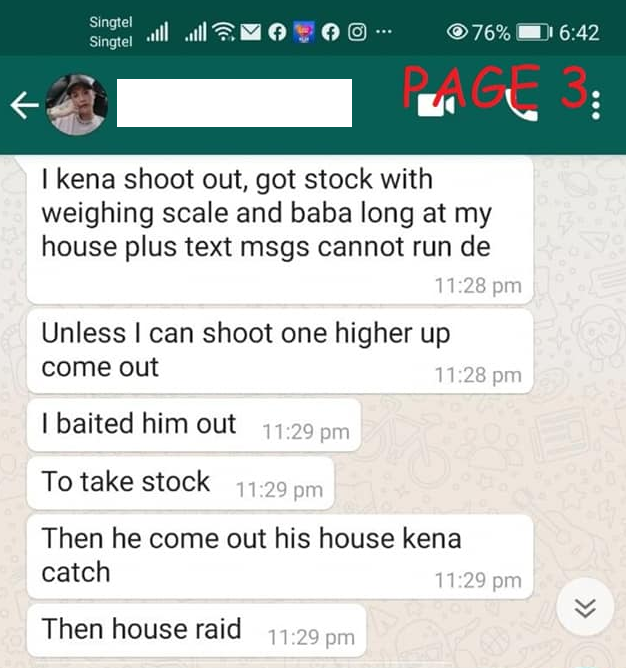Select the "I kena shoot out" message

pyautogui.click(x=280, y=230)
